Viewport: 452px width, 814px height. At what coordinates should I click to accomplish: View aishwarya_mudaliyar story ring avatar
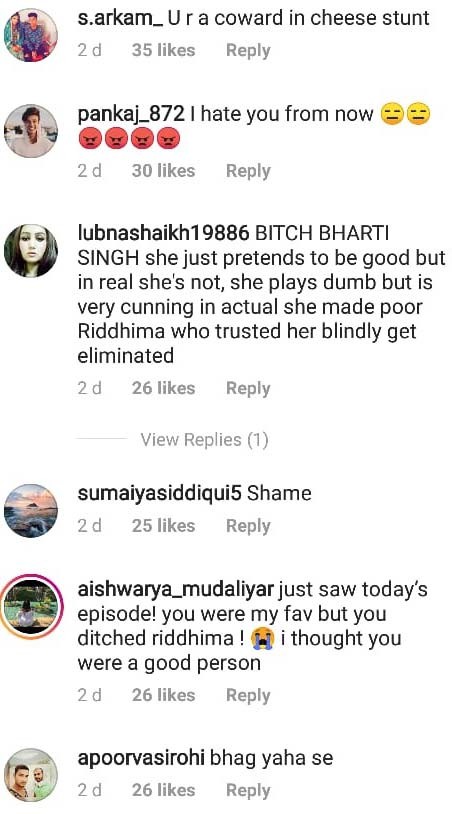[33, 606]
